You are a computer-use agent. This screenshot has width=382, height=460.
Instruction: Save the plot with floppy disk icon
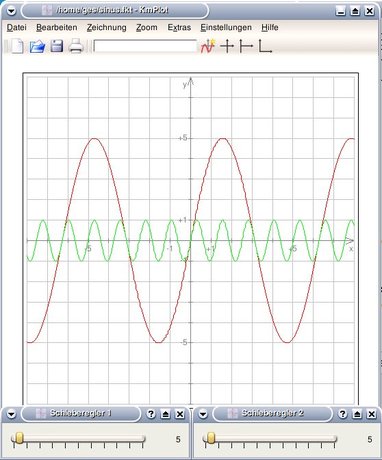(x=57, y=46)
